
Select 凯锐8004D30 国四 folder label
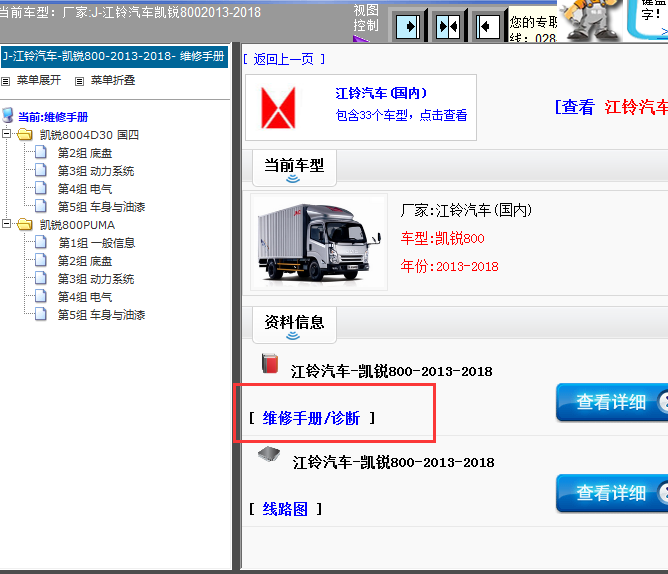coord(89,135)
